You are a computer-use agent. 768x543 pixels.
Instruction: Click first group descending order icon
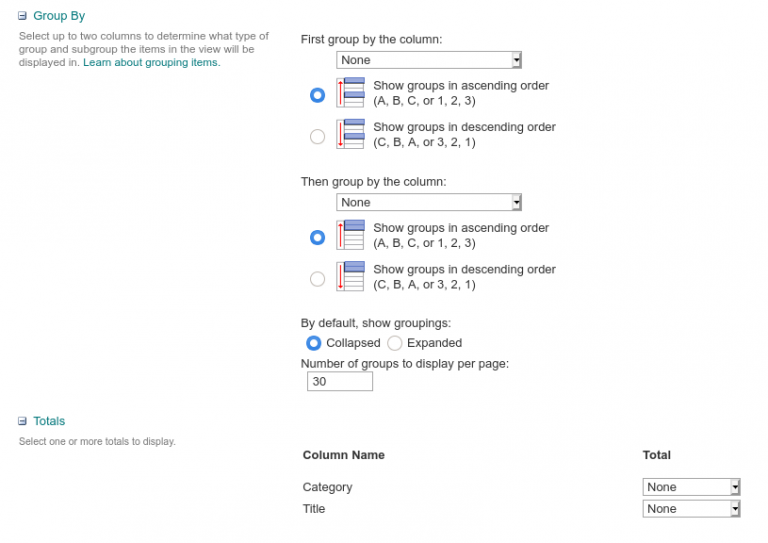point(350,134)
